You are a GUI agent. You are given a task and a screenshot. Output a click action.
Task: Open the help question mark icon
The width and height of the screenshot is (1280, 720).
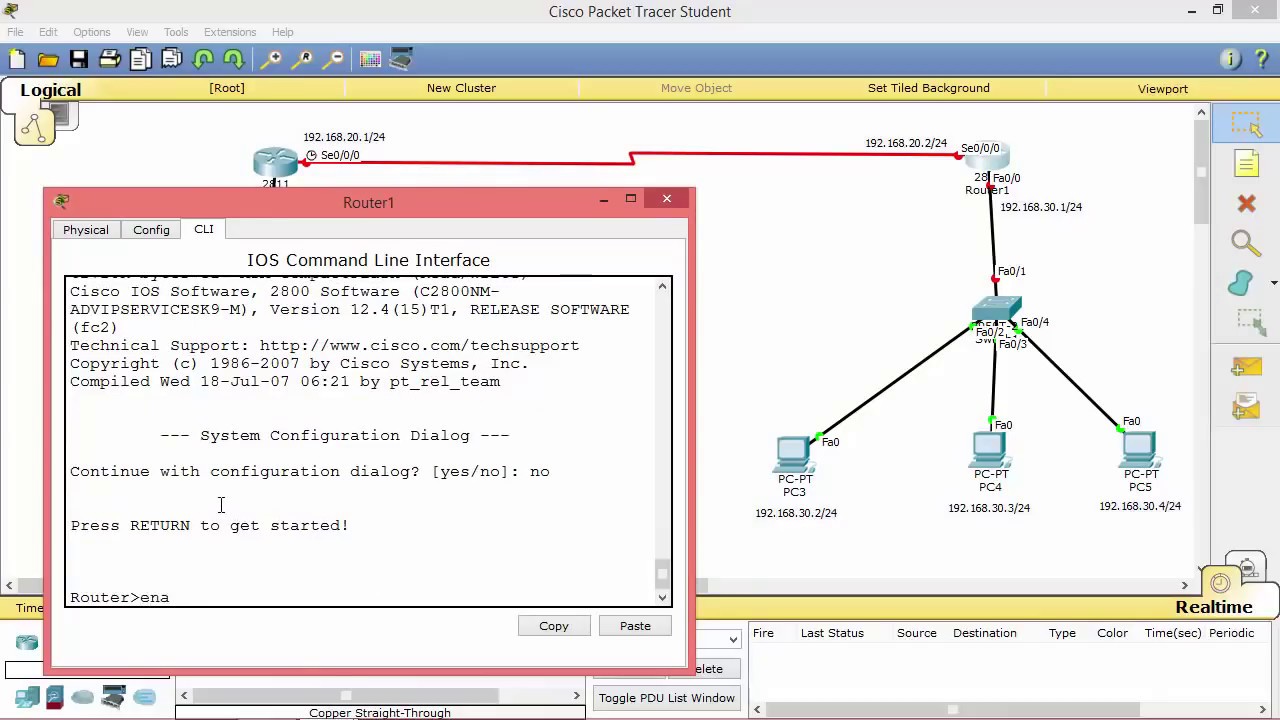point(1262,60)
